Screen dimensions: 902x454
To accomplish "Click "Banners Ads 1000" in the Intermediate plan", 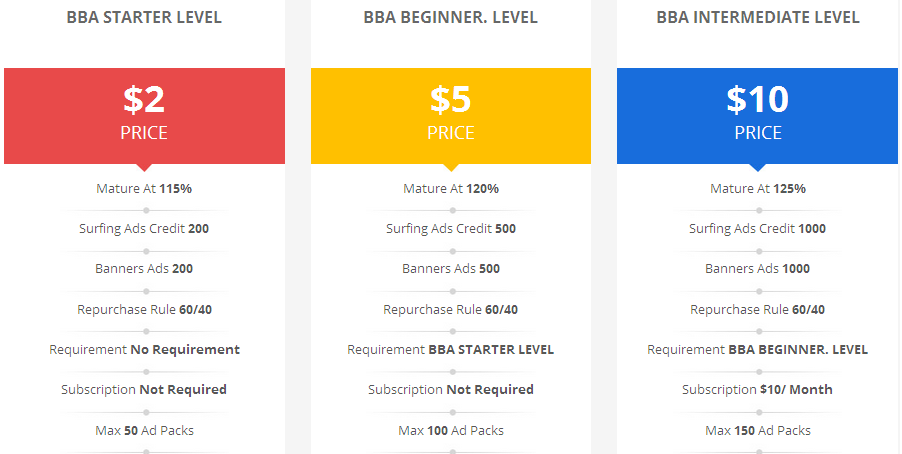I will pos(758,268).
